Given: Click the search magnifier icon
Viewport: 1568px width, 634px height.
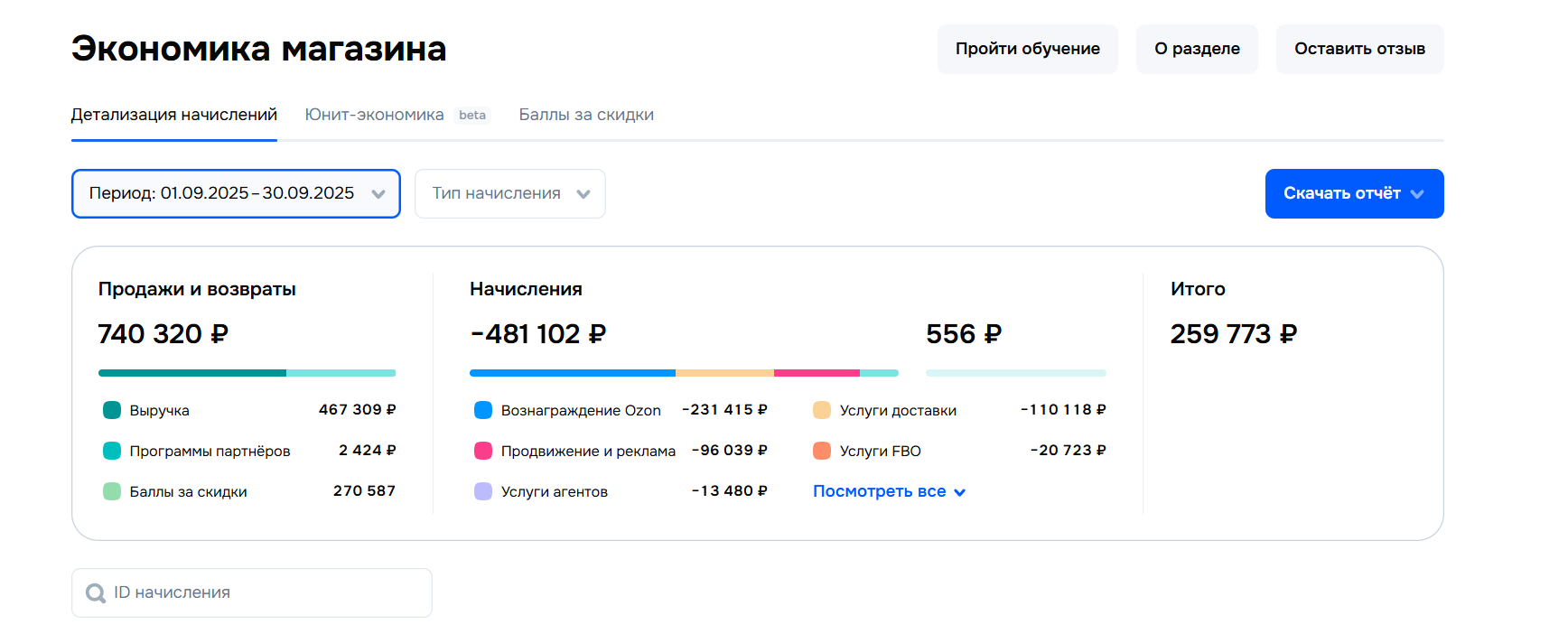Looking at the screenshot, I should 95,593.
